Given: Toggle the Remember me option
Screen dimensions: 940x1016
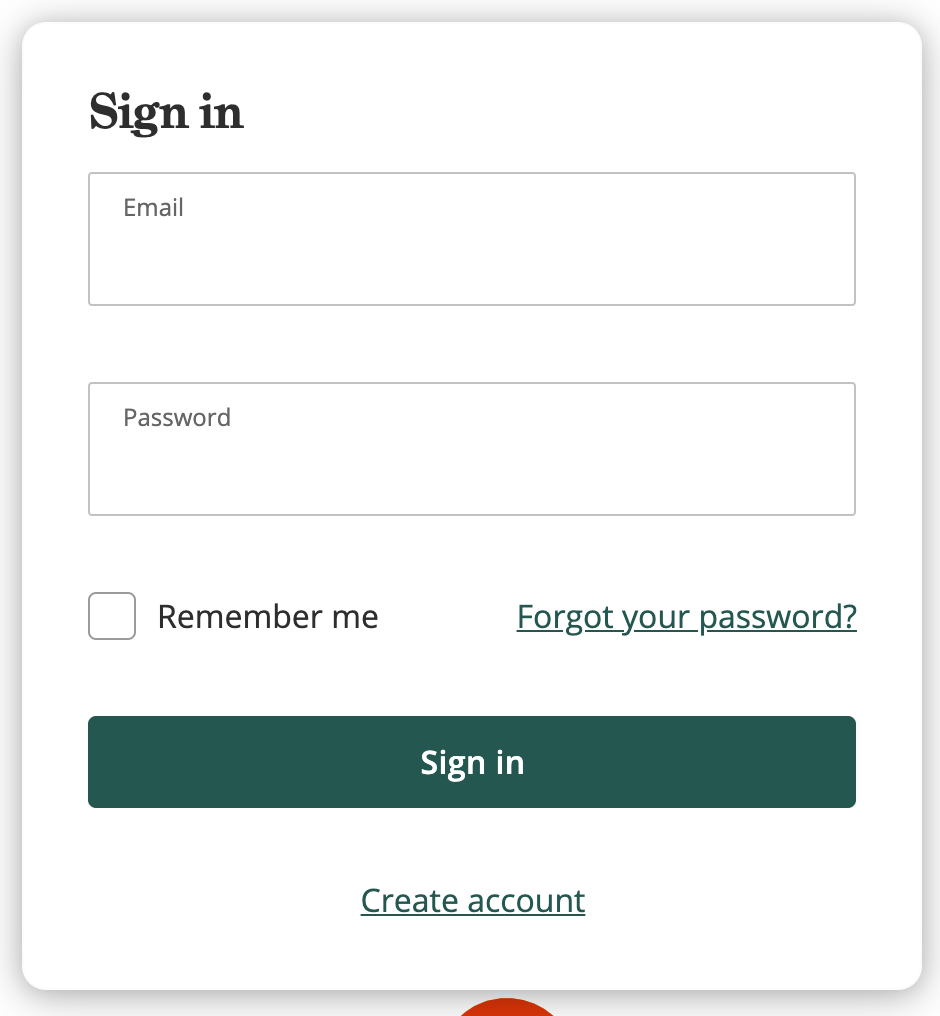Looking at the screenshot, I should [x=112, y=616].
